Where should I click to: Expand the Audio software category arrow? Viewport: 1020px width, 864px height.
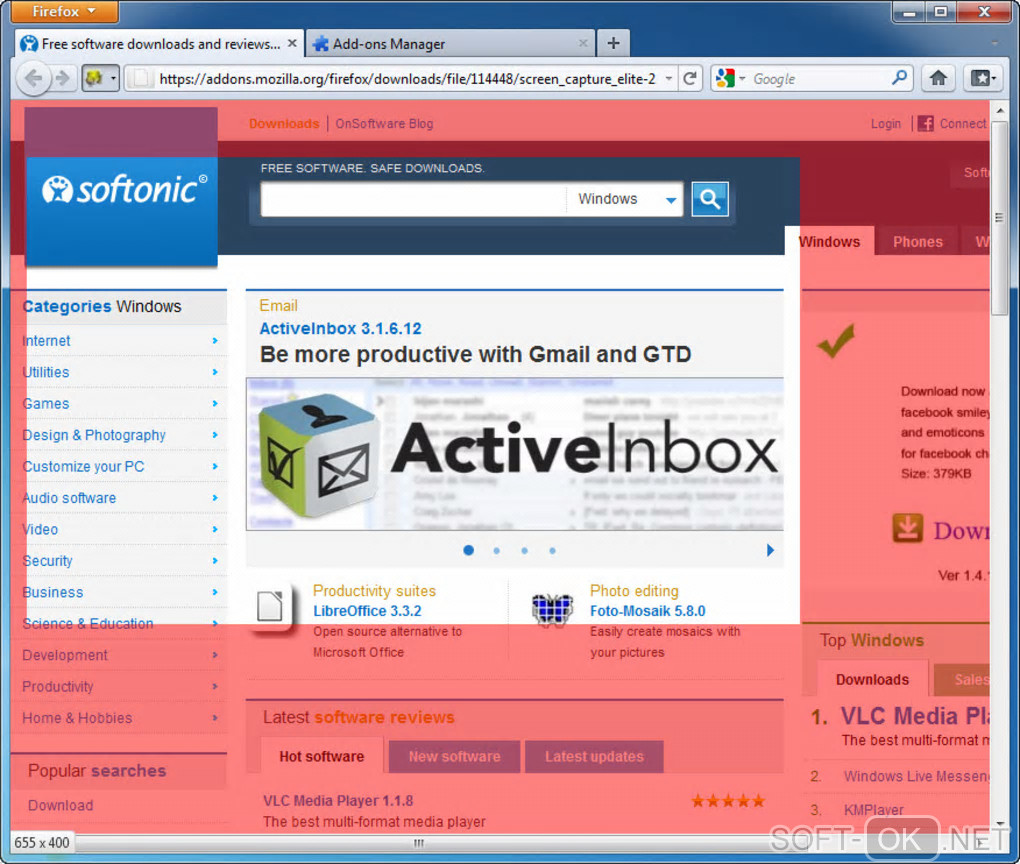tap(215, 498)
